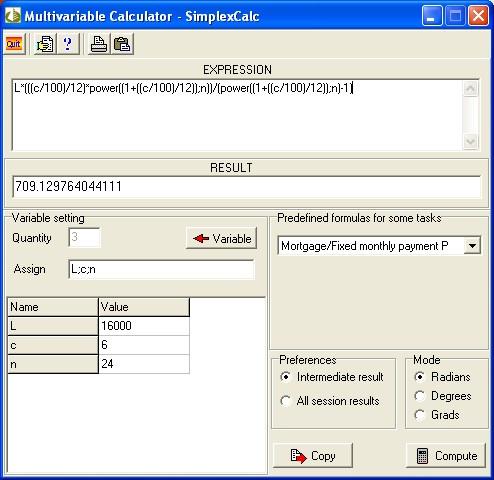Click the Result field showing 709.129764044111
Viewport: 494px width, 480px height.
[247, 186]
